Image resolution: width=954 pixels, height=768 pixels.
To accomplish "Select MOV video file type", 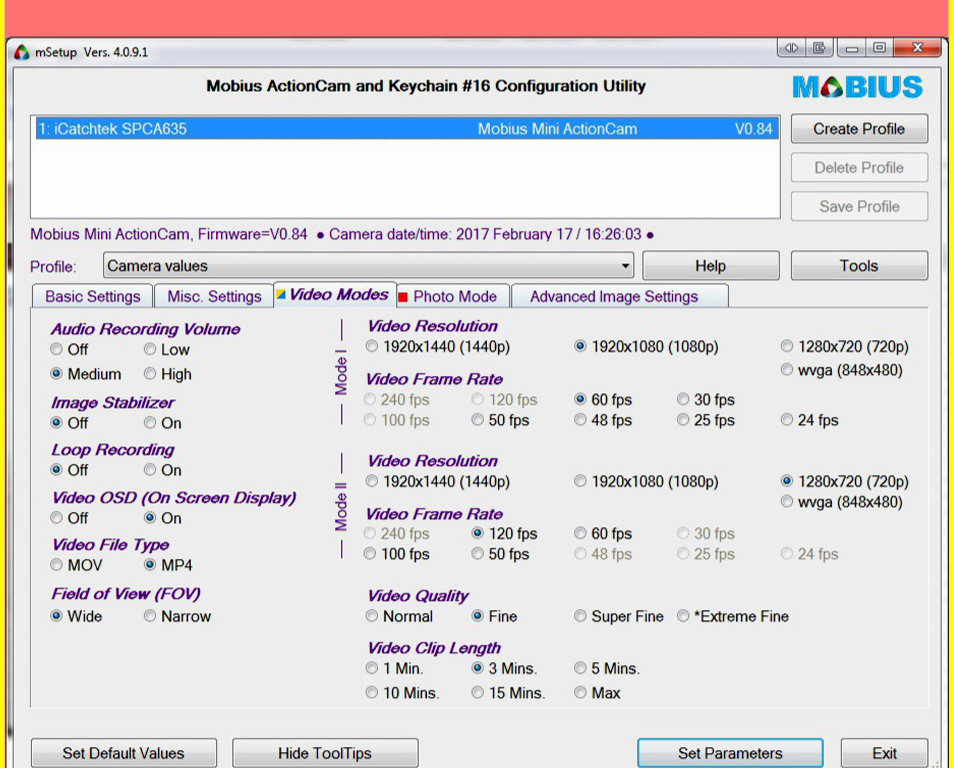I will (x=57, y=565).
